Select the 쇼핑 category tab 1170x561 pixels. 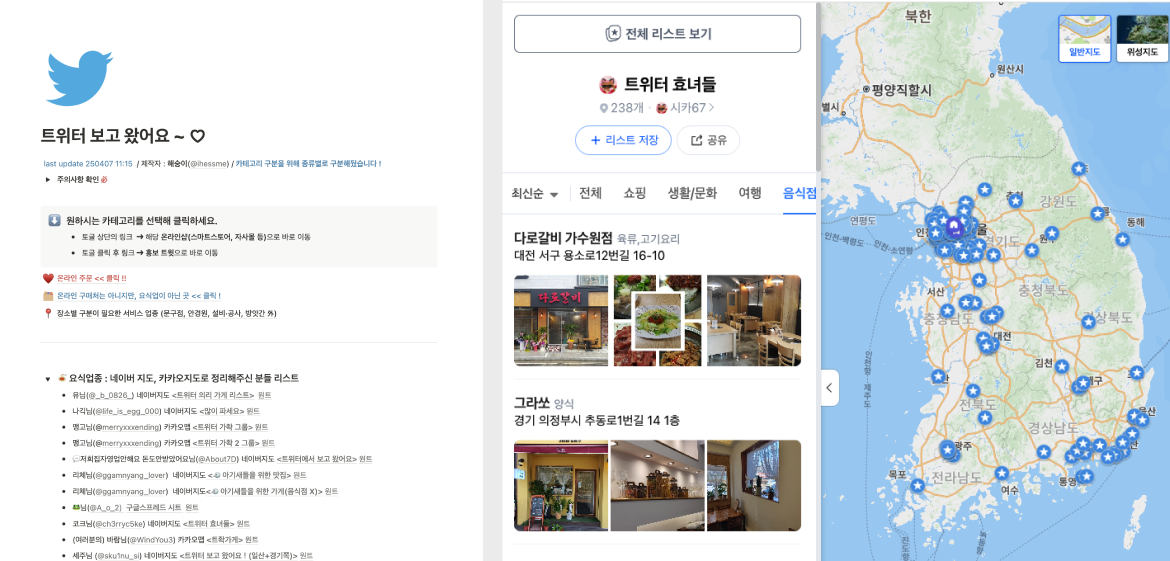[634, 193]
